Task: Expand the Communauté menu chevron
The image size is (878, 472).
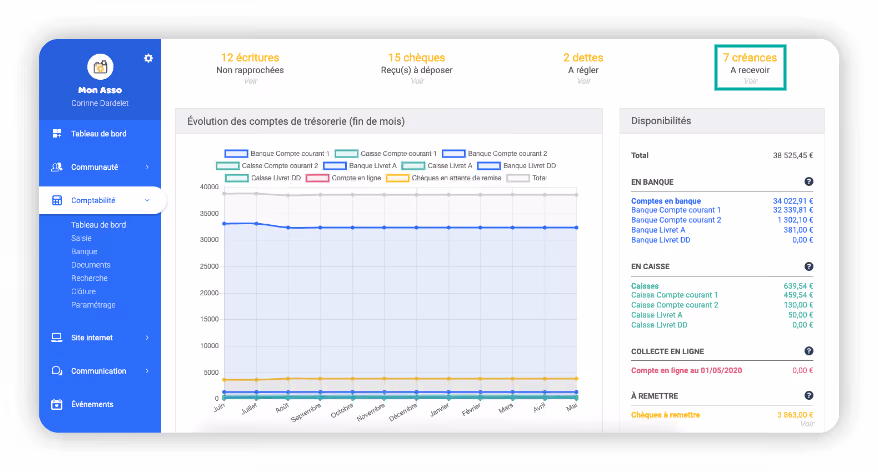Action: [x=147, y=167]
